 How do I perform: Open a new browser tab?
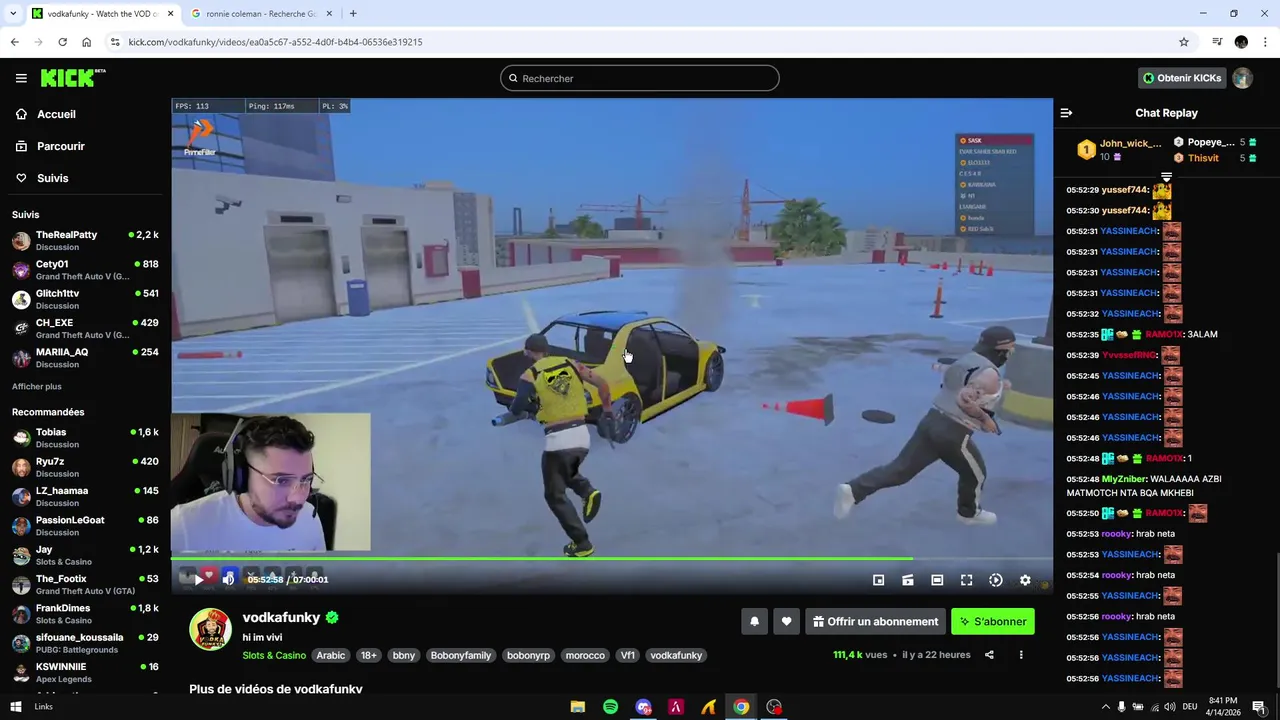click(353, 14)
